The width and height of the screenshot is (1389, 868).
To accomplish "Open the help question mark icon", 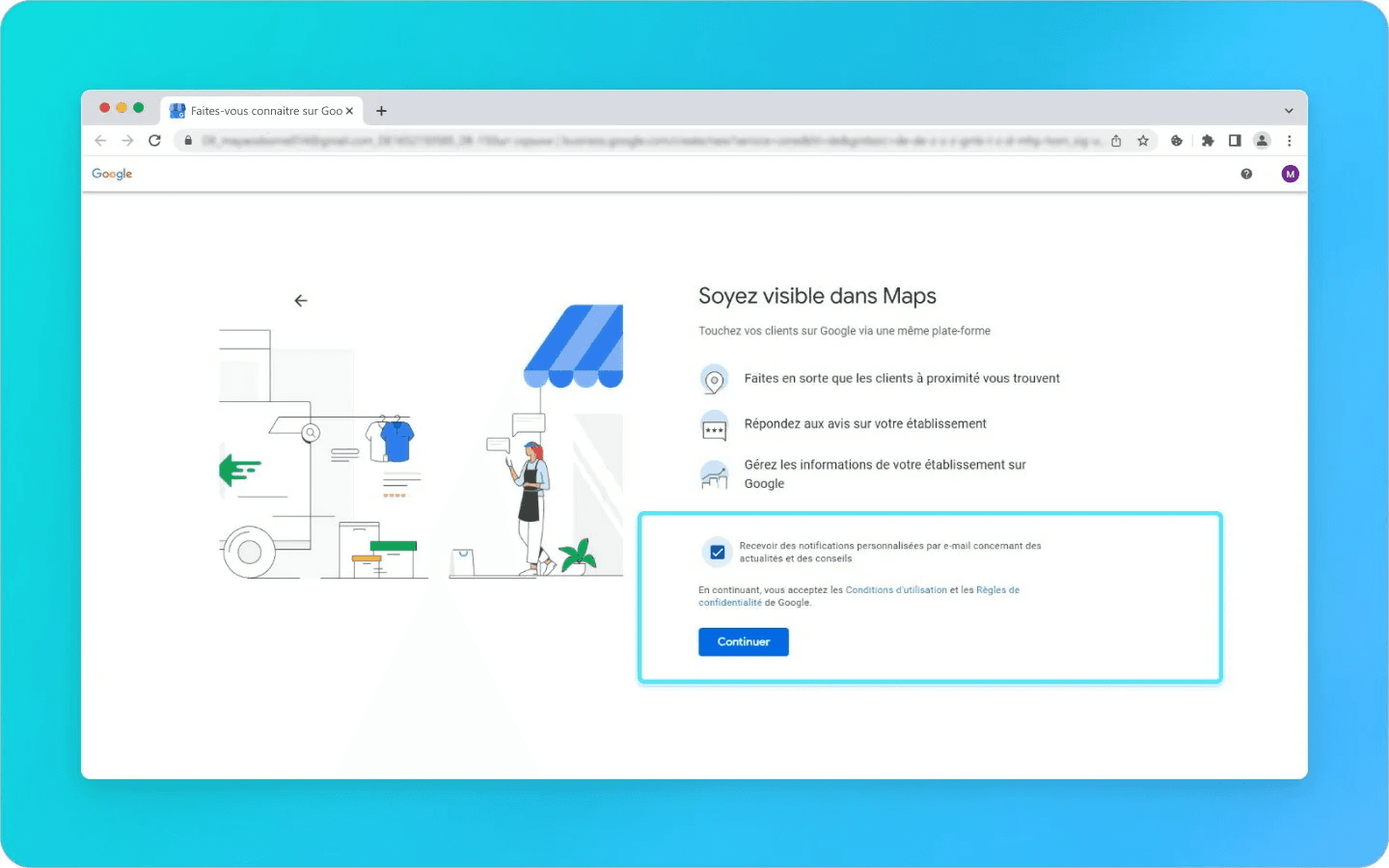I will pyautogui.click(x=1246, y=174).
